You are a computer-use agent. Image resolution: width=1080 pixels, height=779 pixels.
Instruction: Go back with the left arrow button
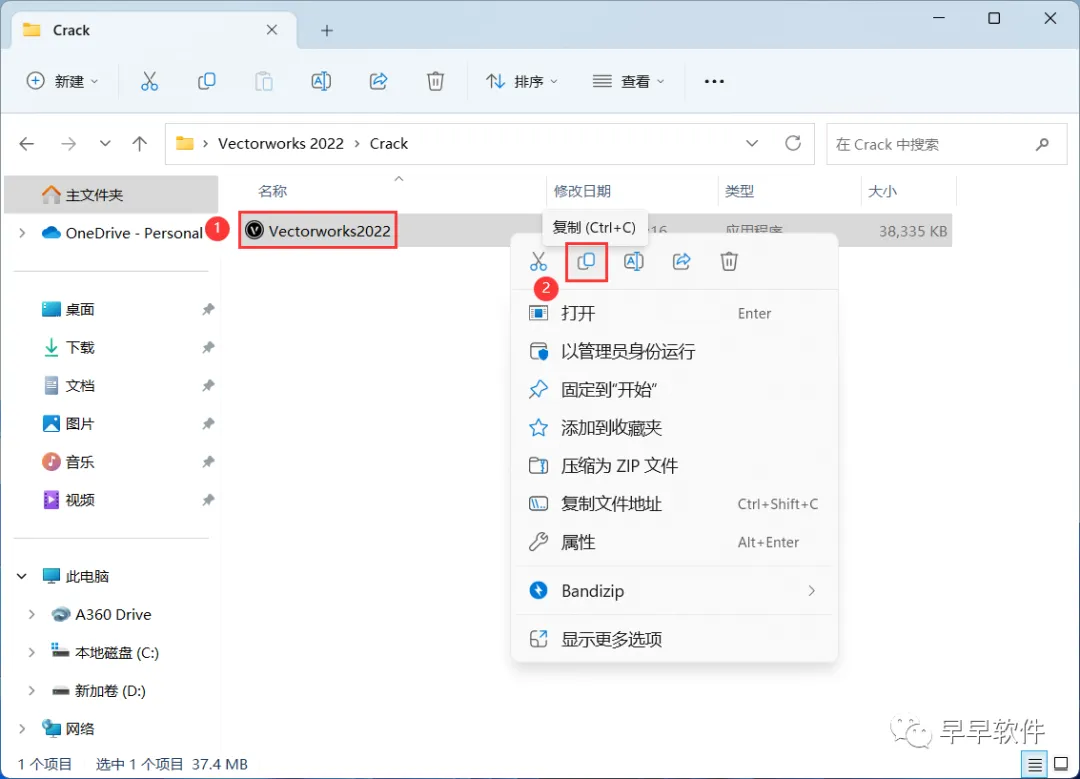click(27, 144)
